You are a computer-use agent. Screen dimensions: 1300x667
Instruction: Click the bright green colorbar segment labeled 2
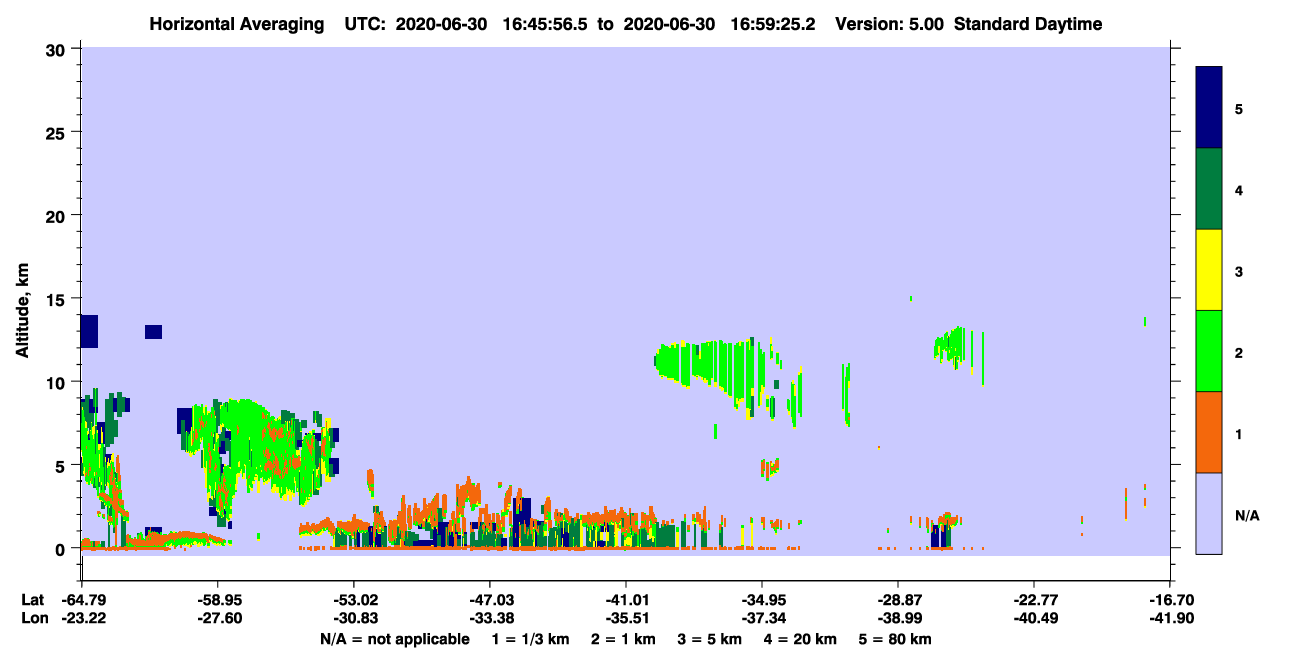(1209, 351)
